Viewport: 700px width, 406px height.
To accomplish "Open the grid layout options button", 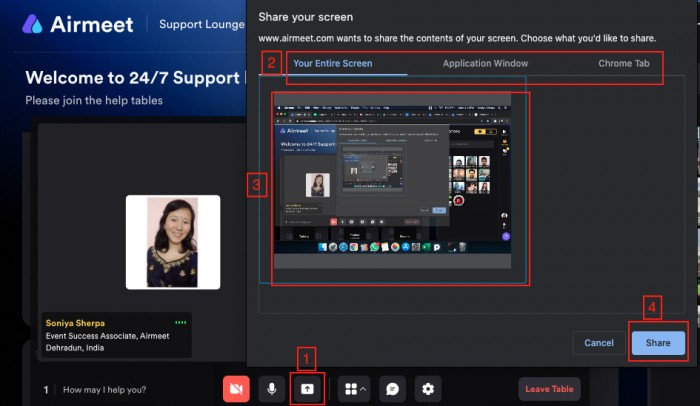I will tap(355, 389).
